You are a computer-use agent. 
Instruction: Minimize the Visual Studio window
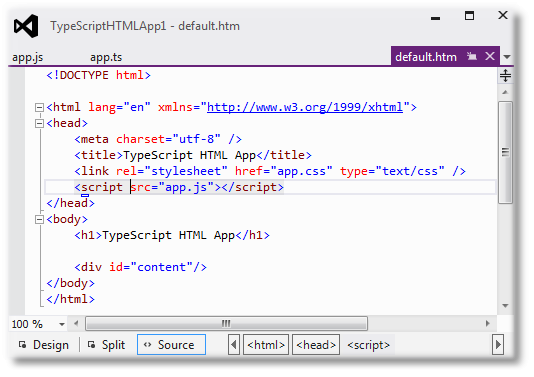tap(435, 18)
